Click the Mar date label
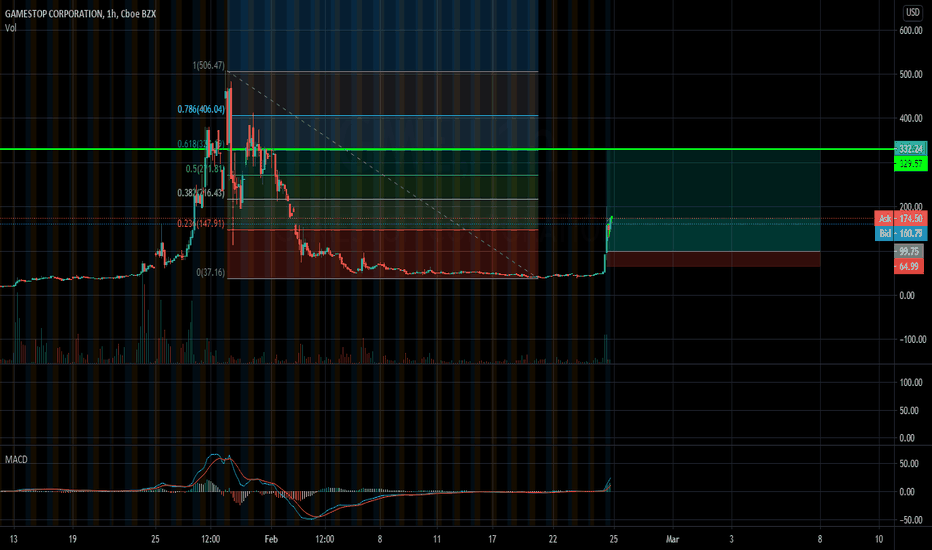Viewport: 932px width, 550px height. [x=672, y=539]
